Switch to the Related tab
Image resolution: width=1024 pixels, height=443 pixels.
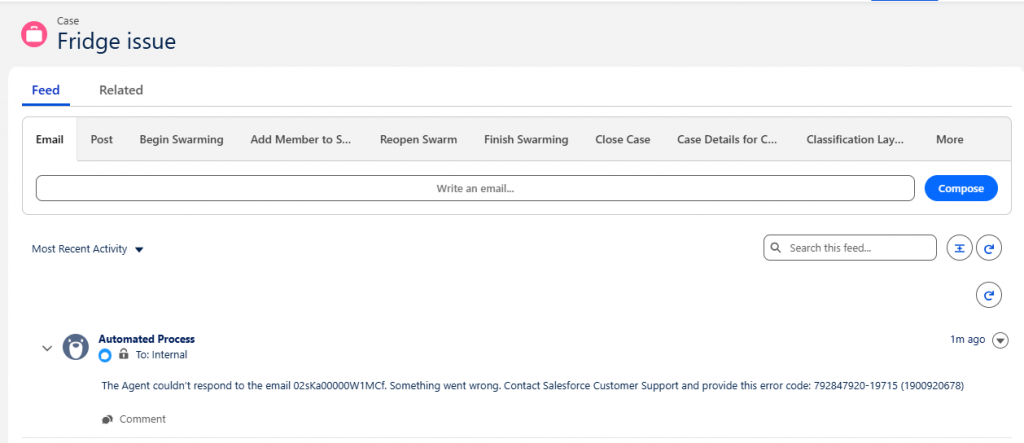(121, 90)
